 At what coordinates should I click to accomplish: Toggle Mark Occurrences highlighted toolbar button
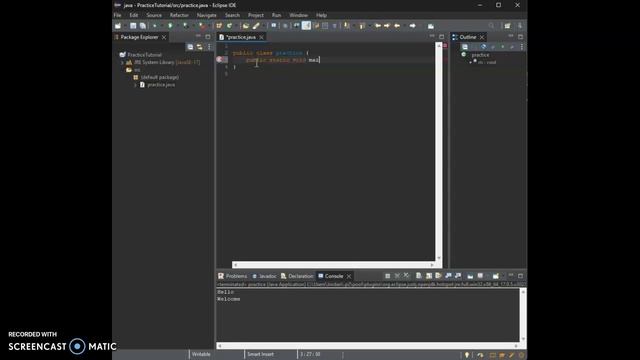(x=306, y=26)
